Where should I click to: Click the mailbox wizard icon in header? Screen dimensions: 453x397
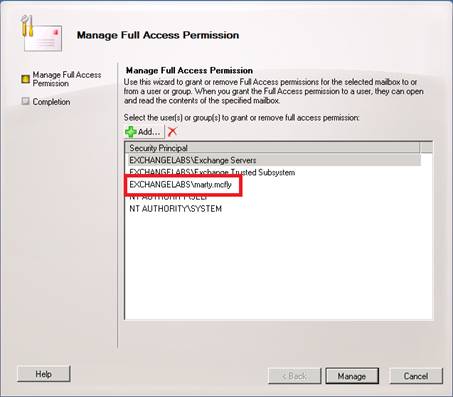[41, 34]
